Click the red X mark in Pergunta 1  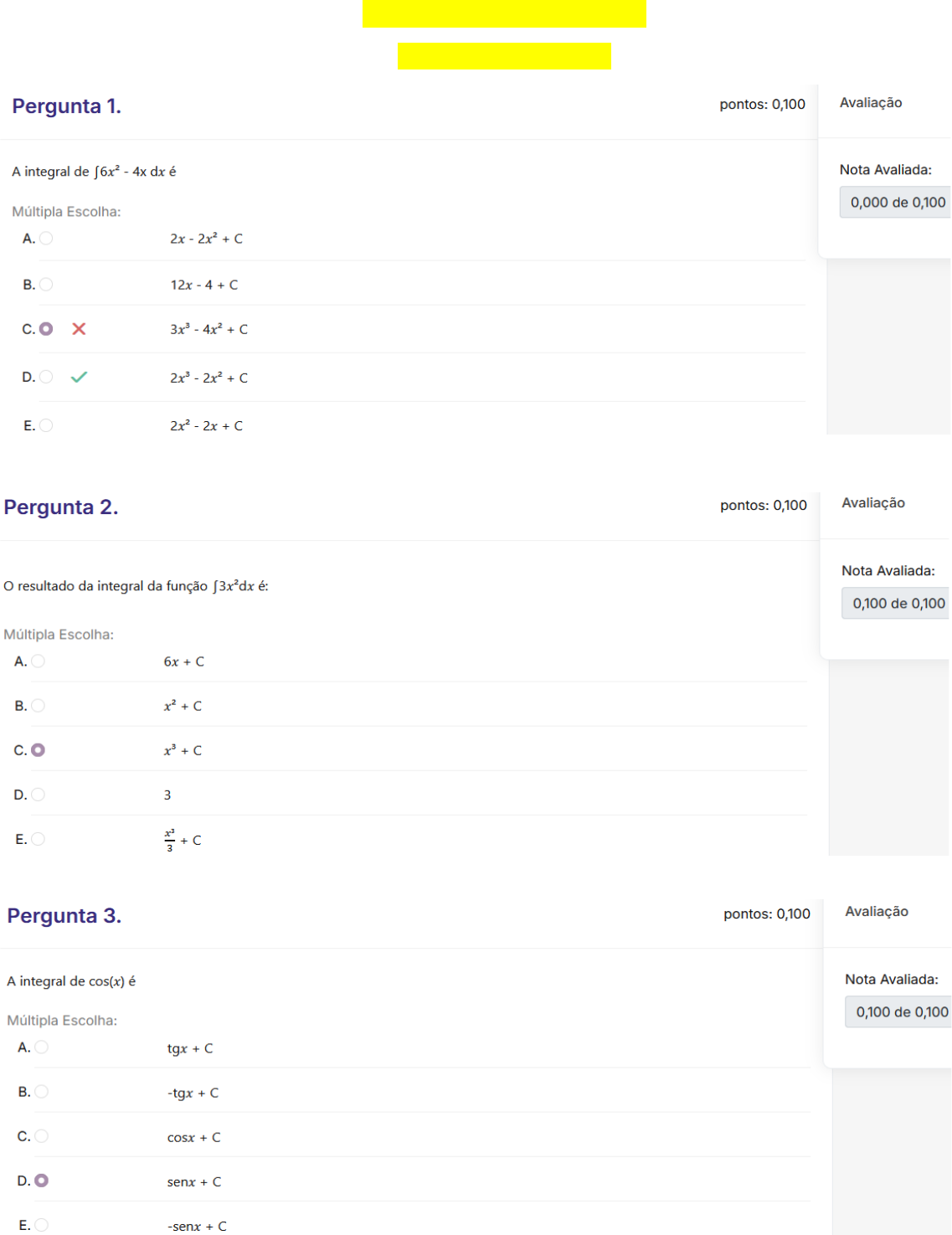click(79, 329)
